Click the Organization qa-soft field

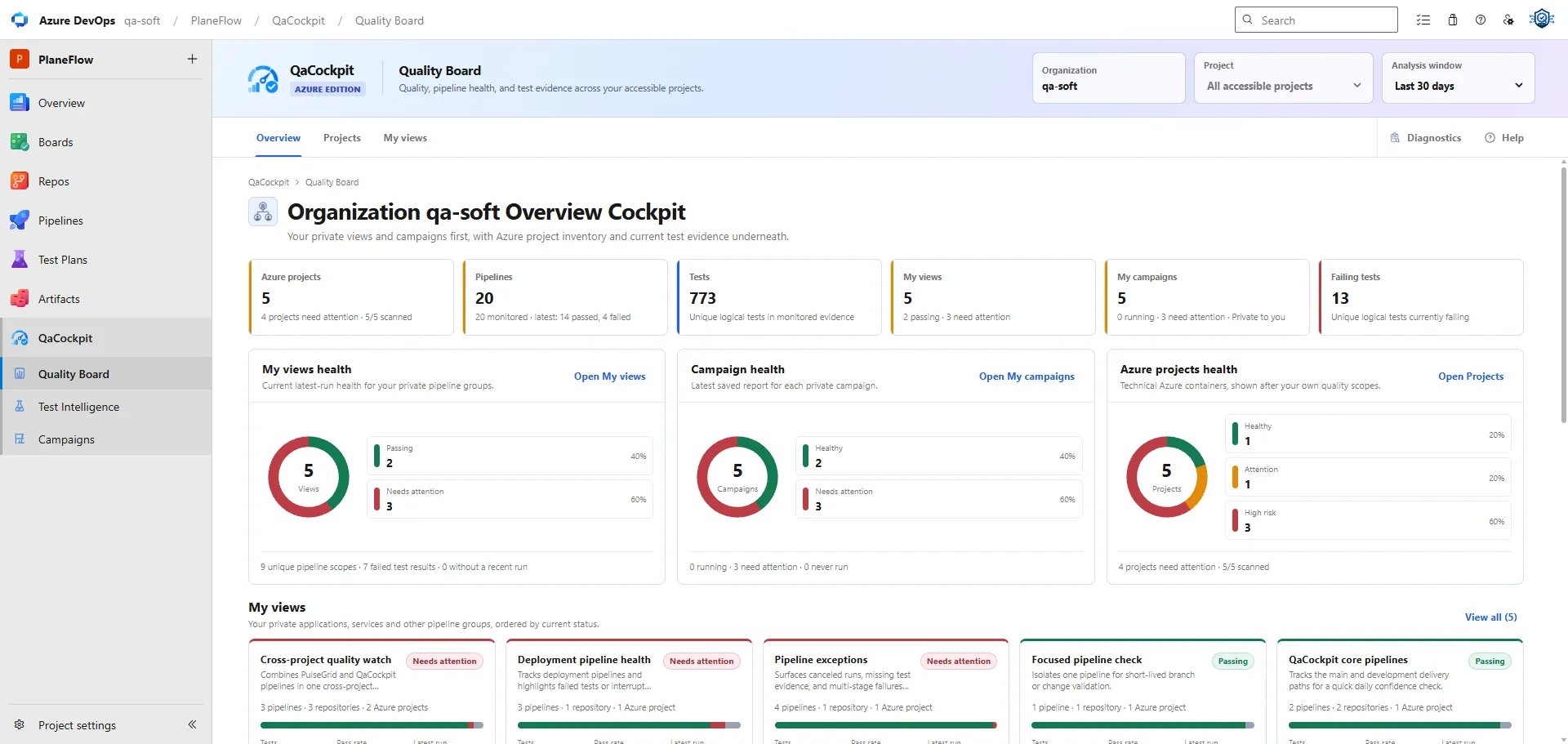pos(1108,78)
